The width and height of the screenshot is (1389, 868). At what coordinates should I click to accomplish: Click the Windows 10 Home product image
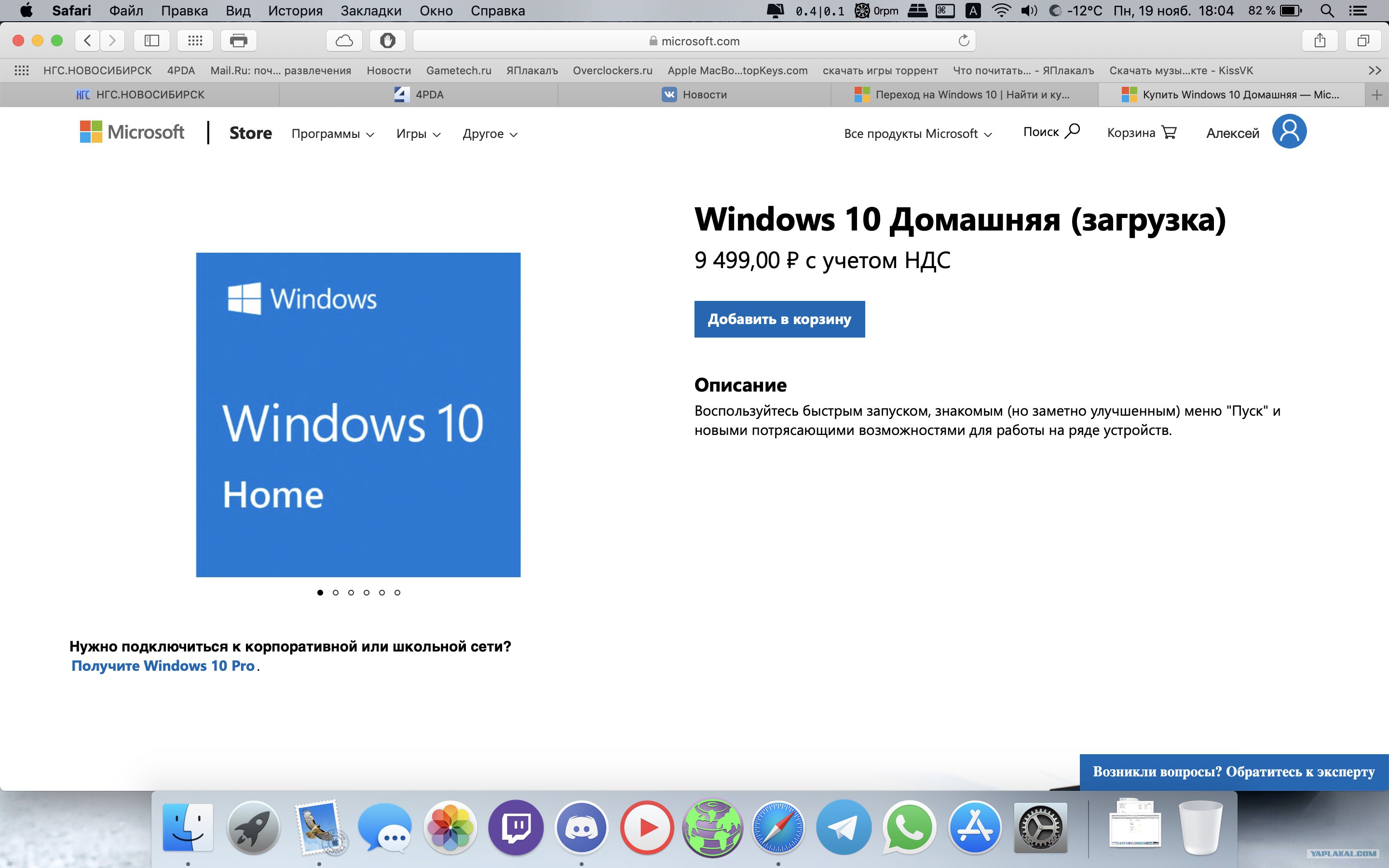pyautogui.click(x=358, y=415)
